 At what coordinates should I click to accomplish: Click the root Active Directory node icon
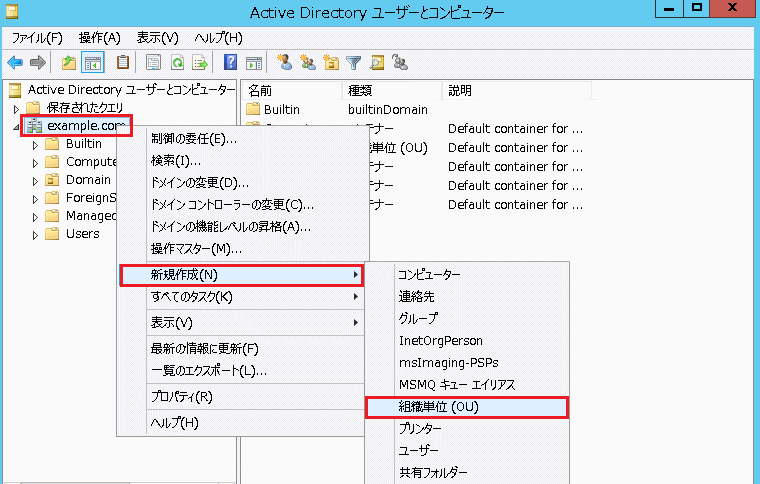click(15, 90)
